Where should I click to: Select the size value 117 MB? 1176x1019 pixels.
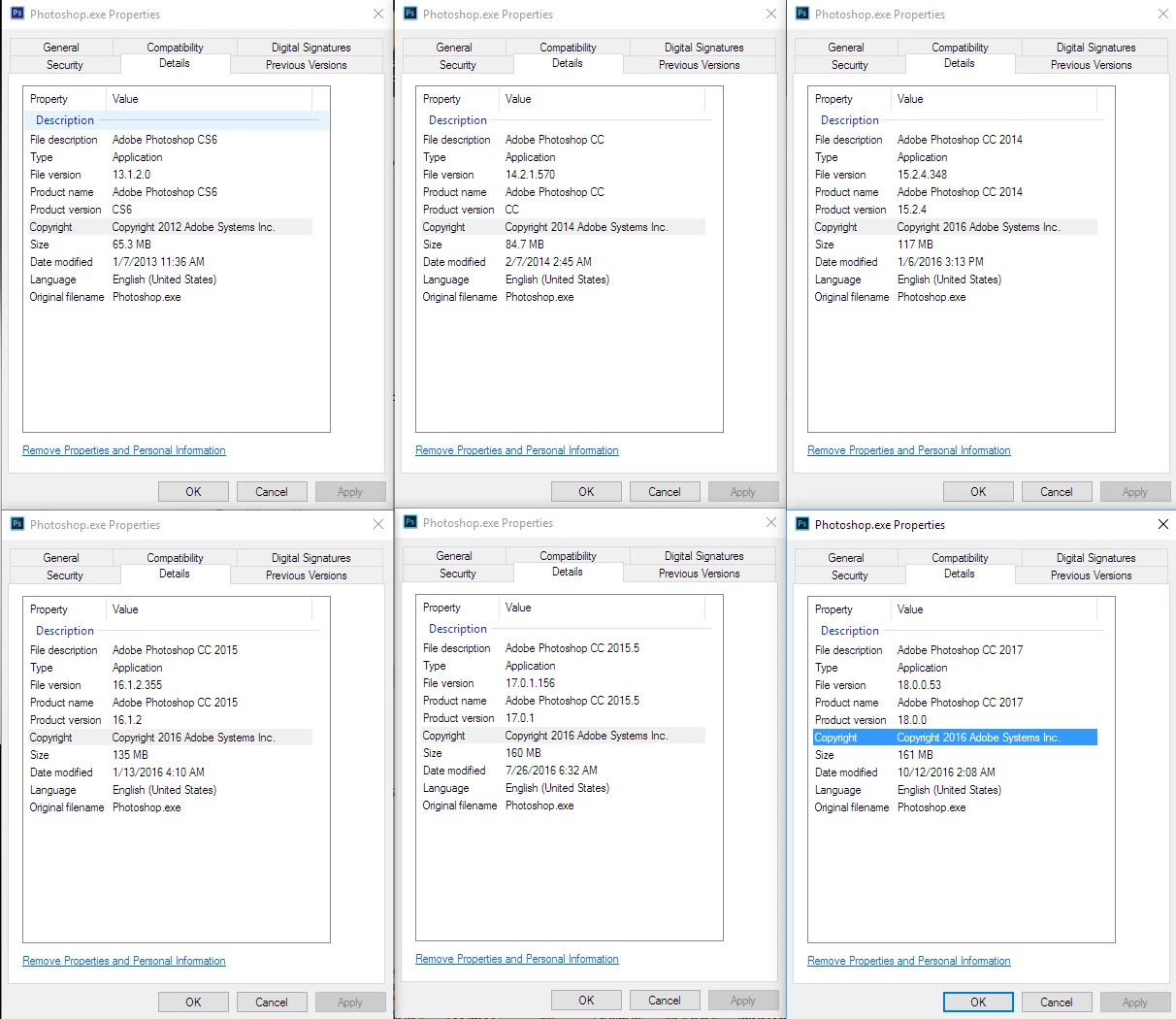point(915,245)
